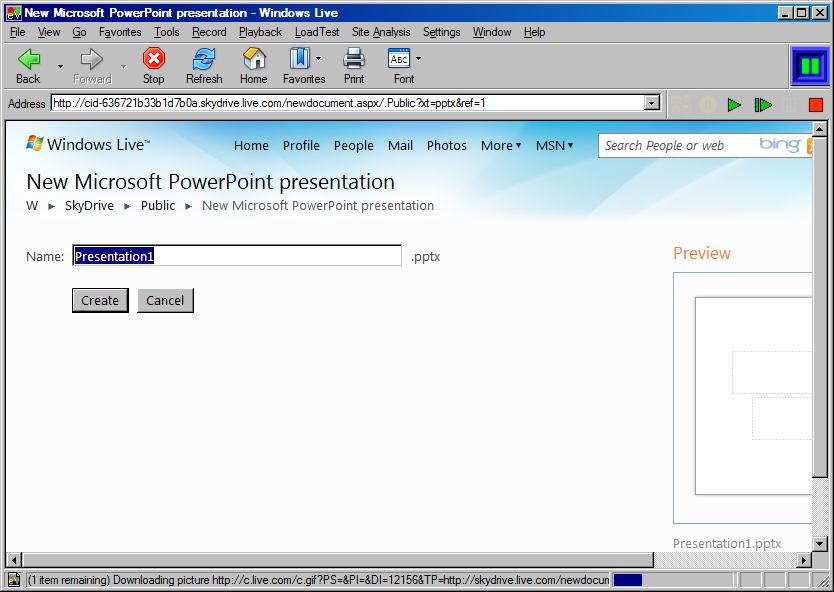Viewport: 834px width, 592px height.
Task: Expand the Font toolbar dropdown arrow
Action: coord(418,59)
